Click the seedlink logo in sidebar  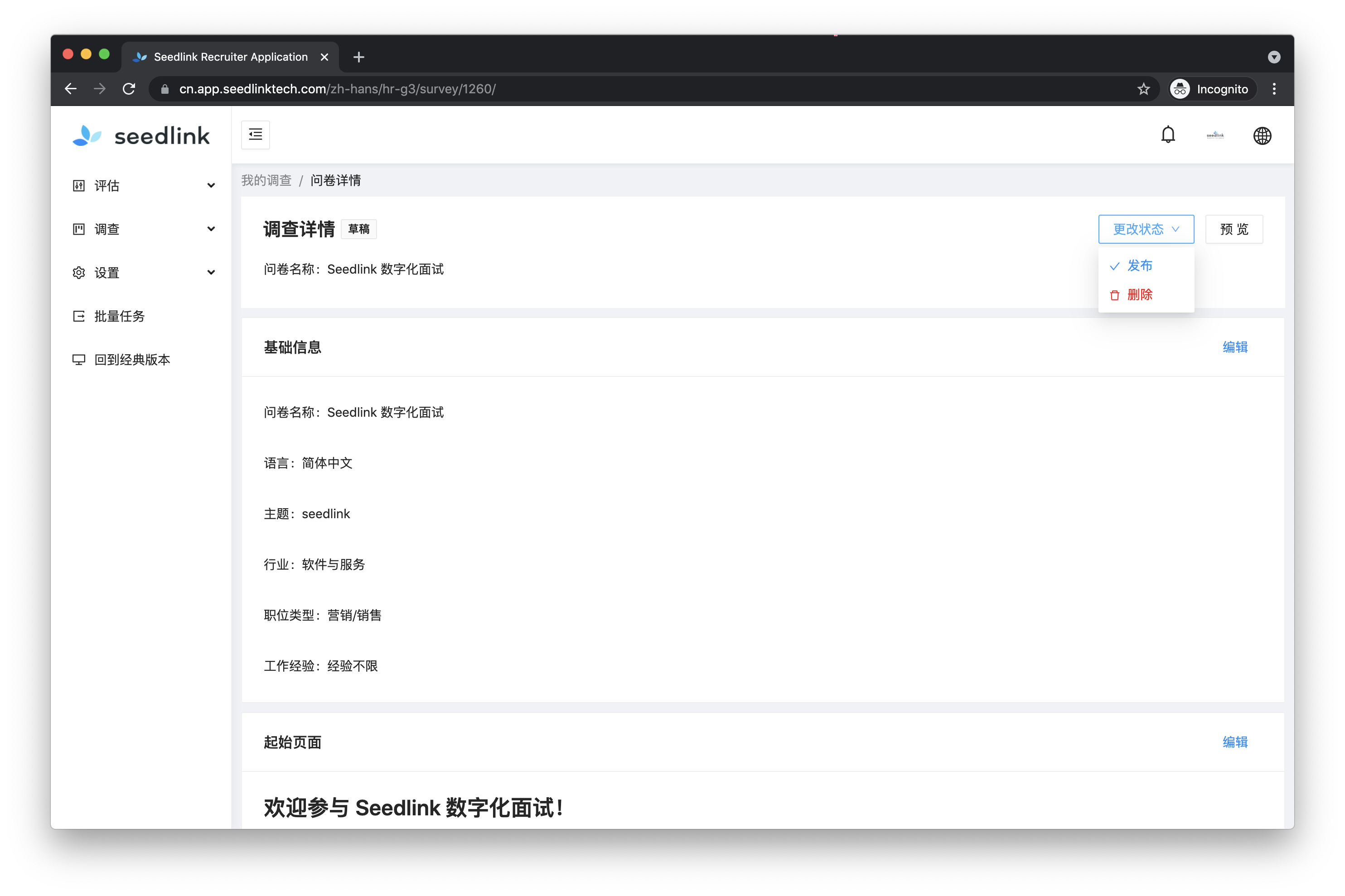[x=140, y=135]
